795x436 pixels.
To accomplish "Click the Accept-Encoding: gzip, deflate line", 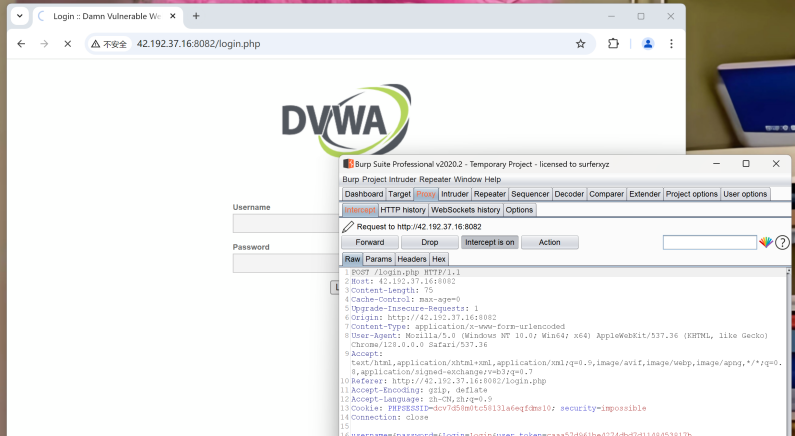I will click(419, 390).
